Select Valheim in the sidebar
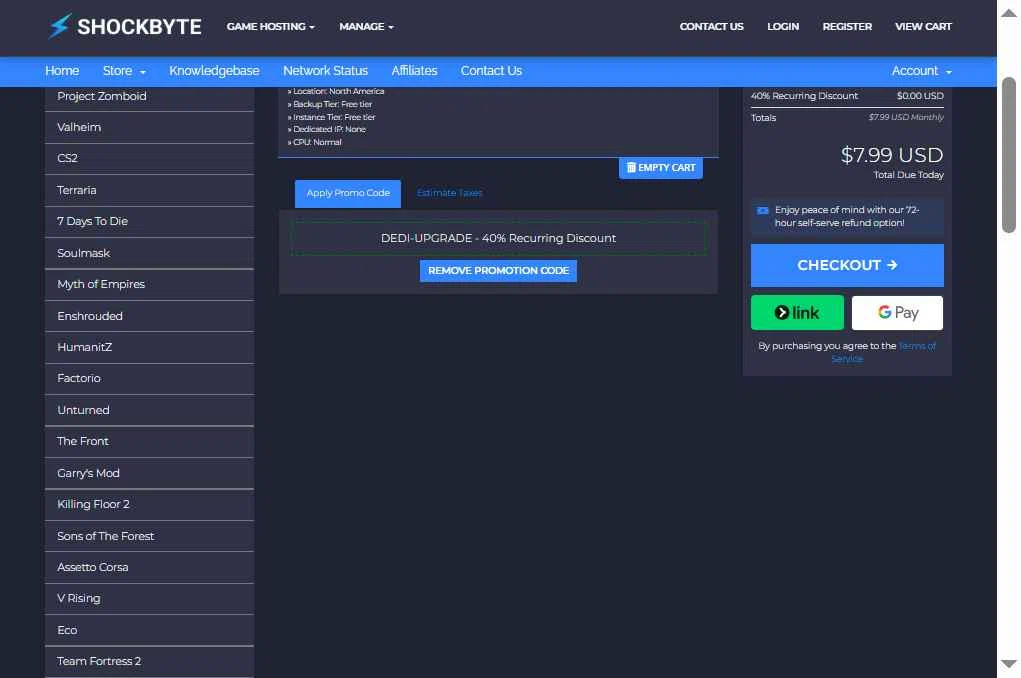1021x678 pixels. click(x=149, y=128)
